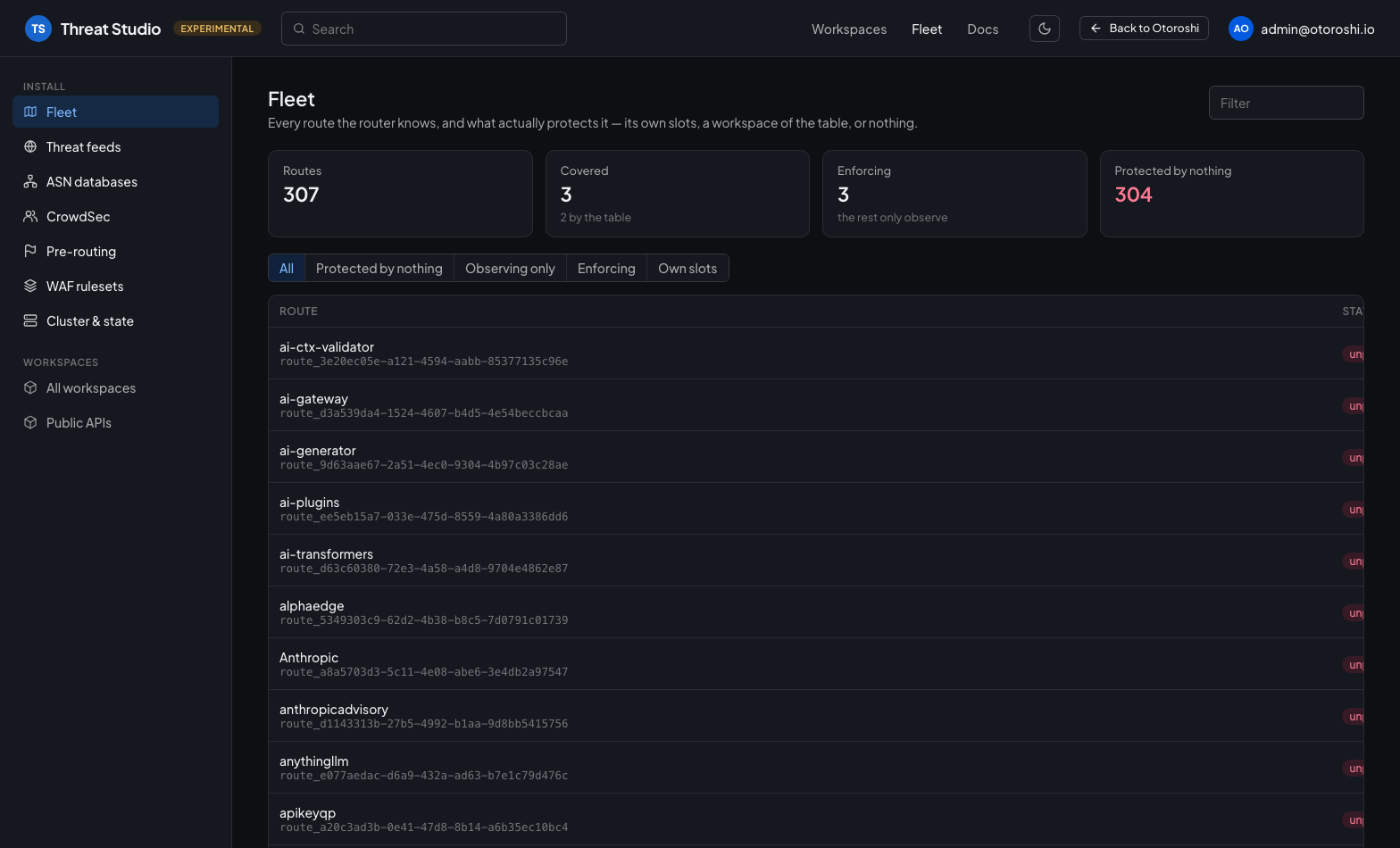Screen dimensions: 1400x848
Task: Click the Search input field
Action: tap(424, 29)
